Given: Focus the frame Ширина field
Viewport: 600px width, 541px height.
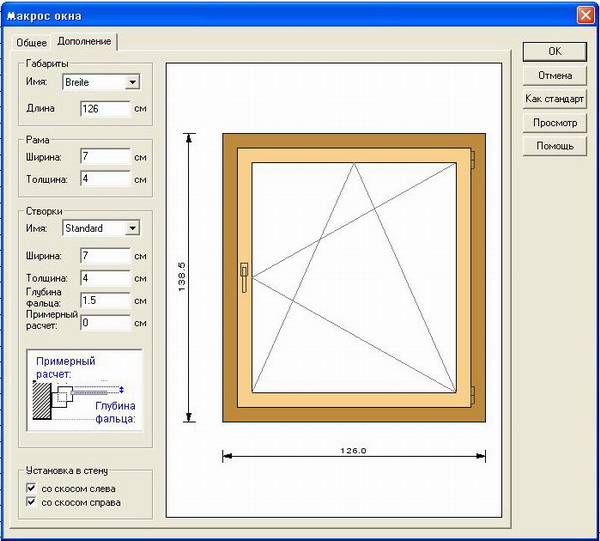Looking at the screenshot, I should tap(105, 157).
